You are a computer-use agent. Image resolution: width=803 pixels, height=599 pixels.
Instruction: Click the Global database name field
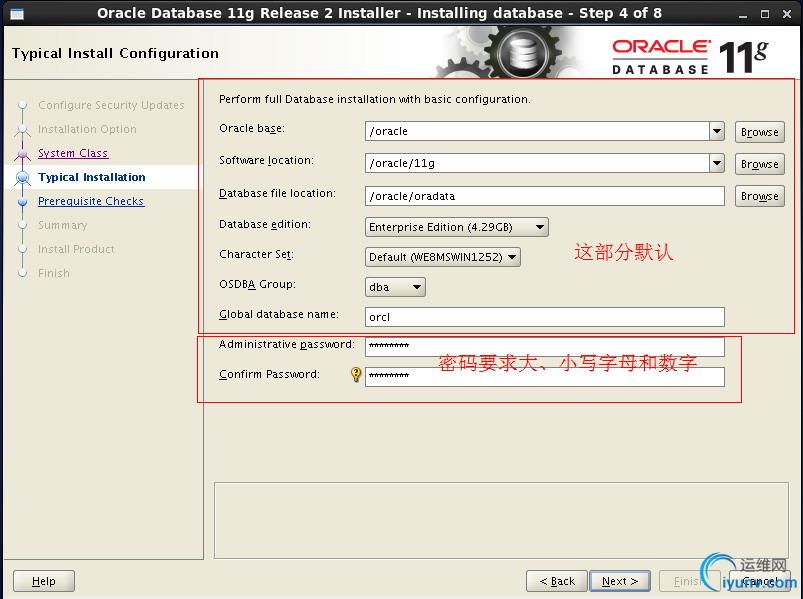[x=545, y=317]
